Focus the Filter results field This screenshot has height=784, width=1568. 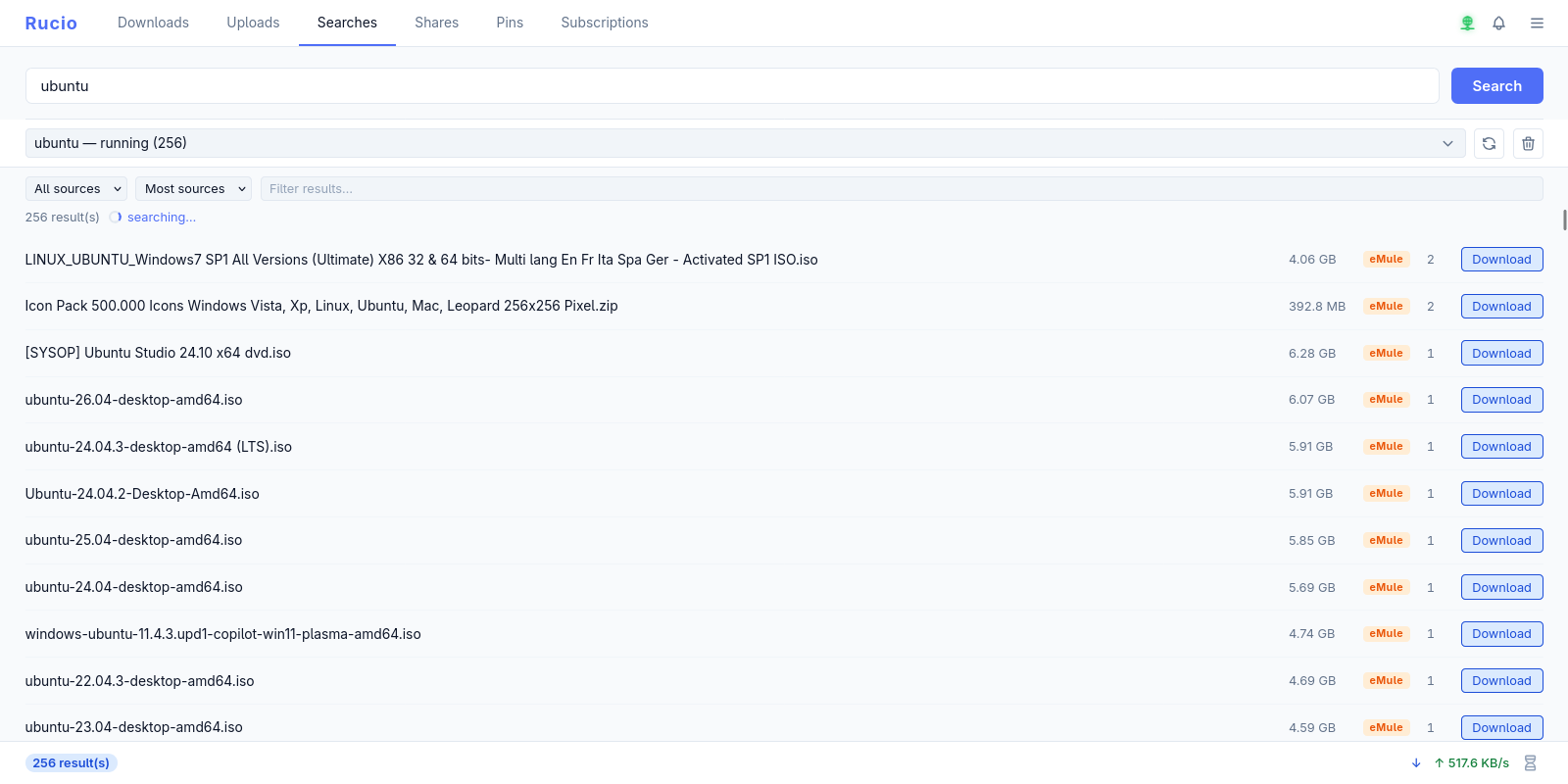pyautogui.click(x=902, y=189)
